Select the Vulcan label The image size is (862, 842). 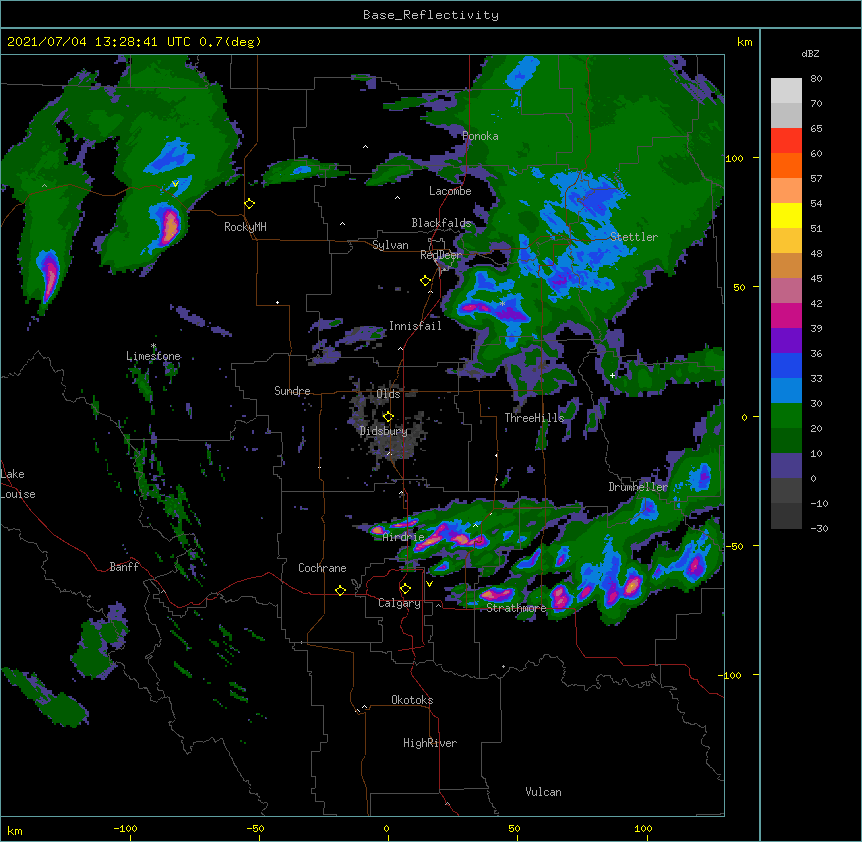(543, 791)
